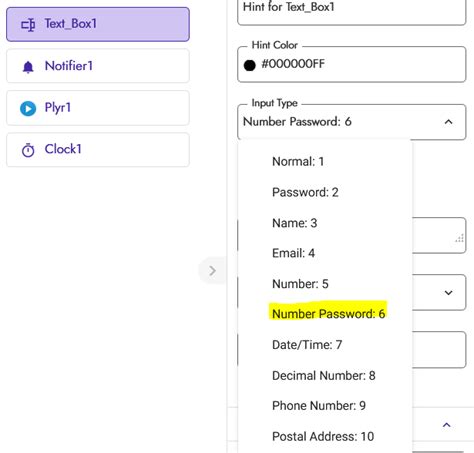Click the Input Type up chevron
The image size is (474, 453).
449,122
